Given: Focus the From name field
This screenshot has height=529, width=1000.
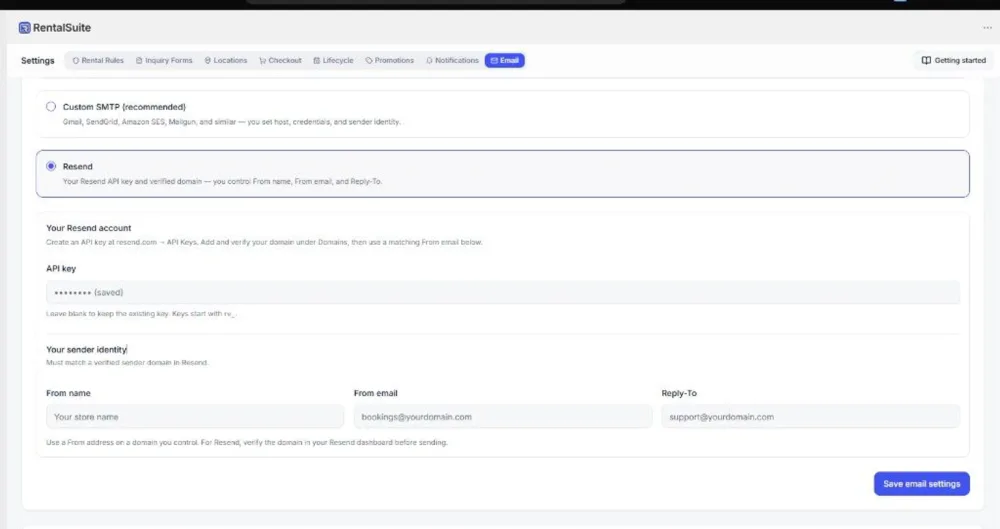Looking at the screenshot, I should point(195,417).
